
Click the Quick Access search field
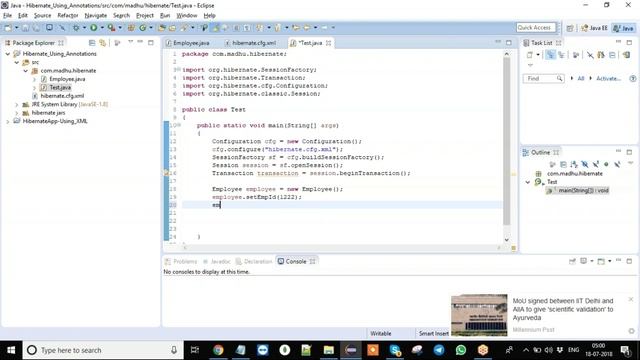(x=536, y=28)
